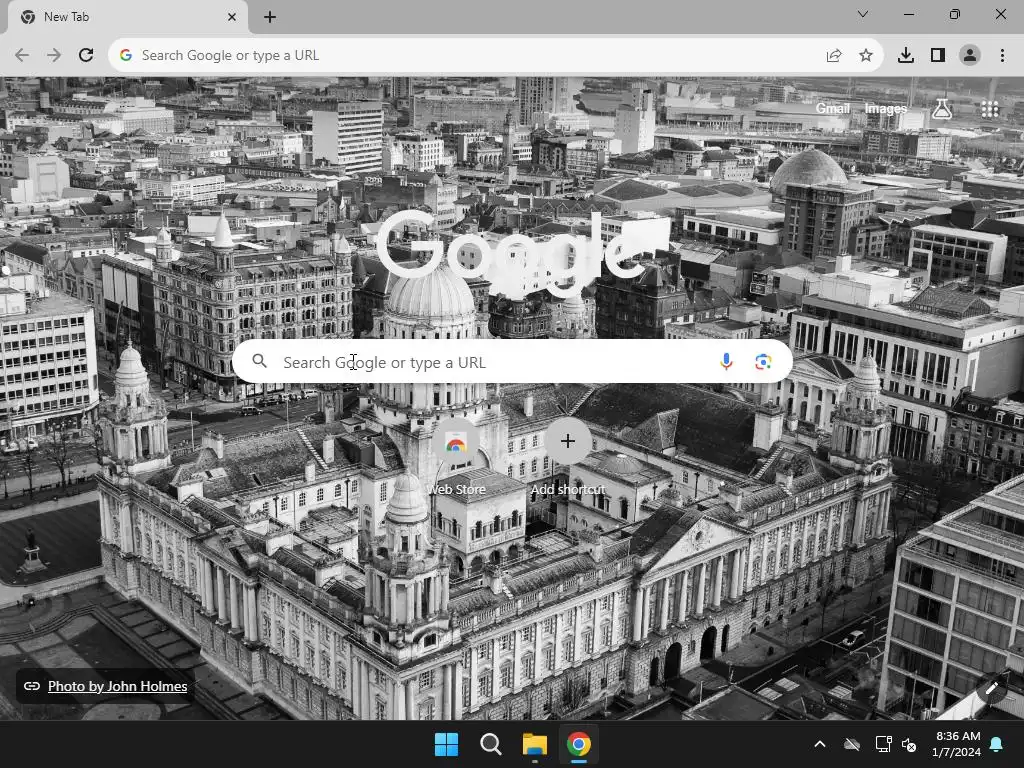Open a new tab with plus button

coord(270,17)
